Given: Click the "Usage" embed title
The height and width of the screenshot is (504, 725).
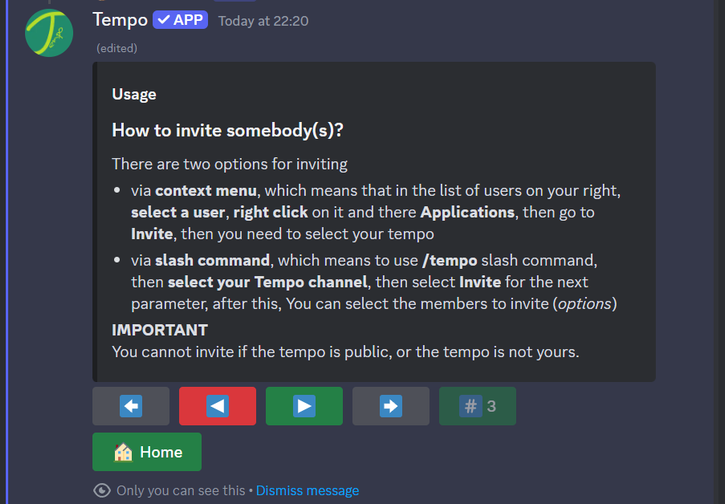Looking at the screenshot, I should [134, 94].
